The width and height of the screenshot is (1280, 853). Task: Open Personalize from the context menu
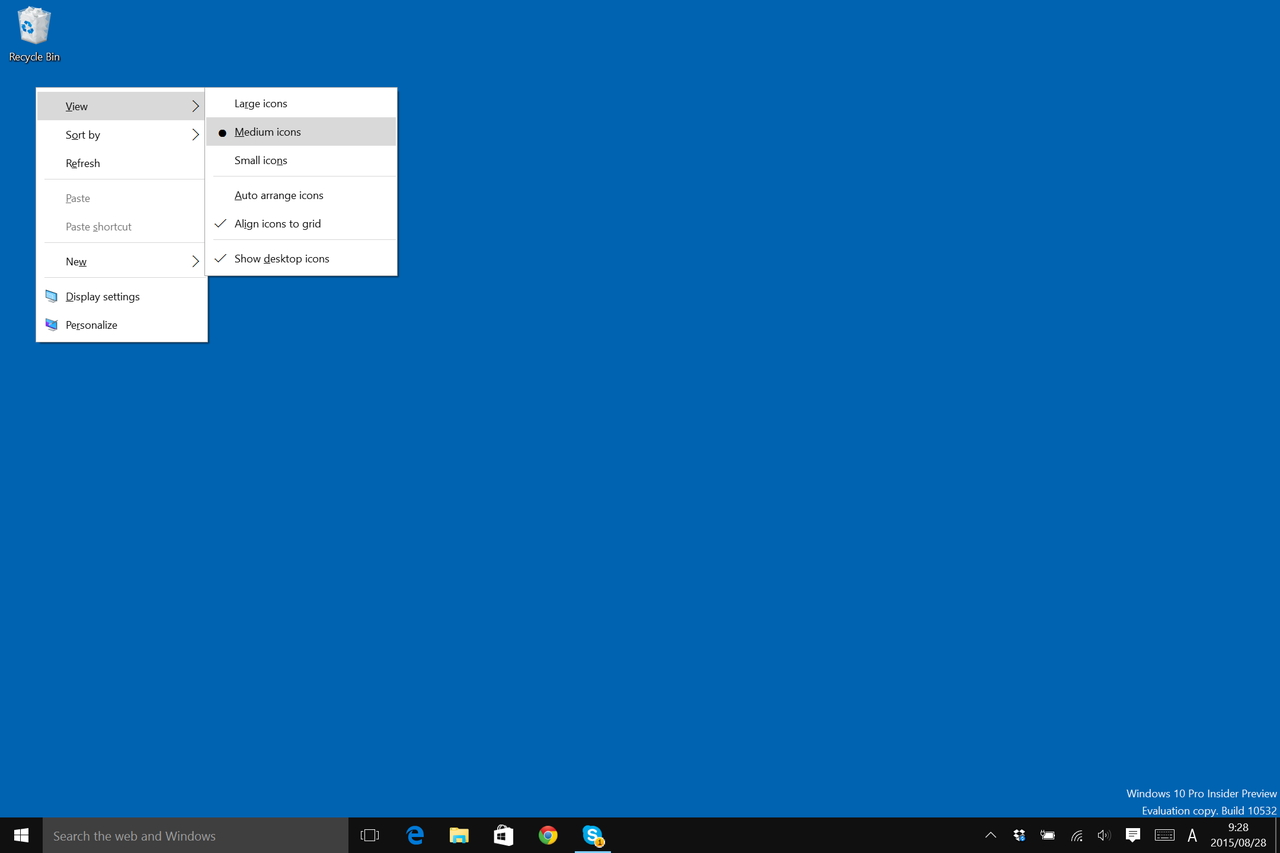(x=91, y=324)
